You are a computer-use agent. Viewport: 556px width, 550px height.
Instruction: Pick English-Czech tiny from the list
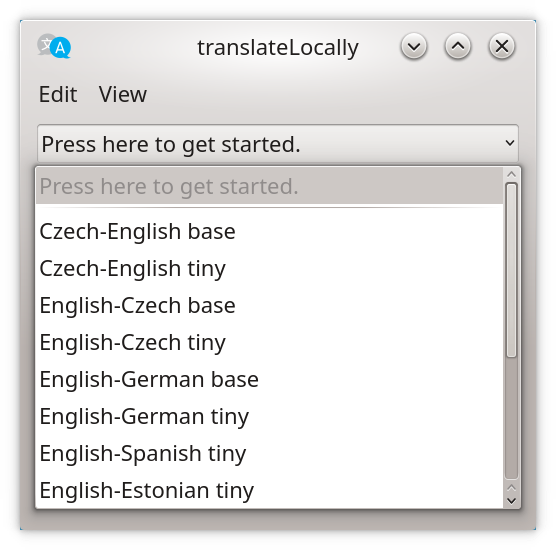click(269, 343)
